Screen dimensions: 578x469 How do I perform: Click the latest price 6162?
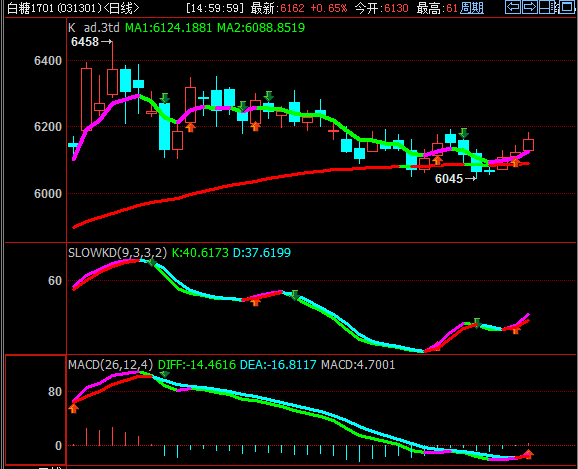[292, 8]
